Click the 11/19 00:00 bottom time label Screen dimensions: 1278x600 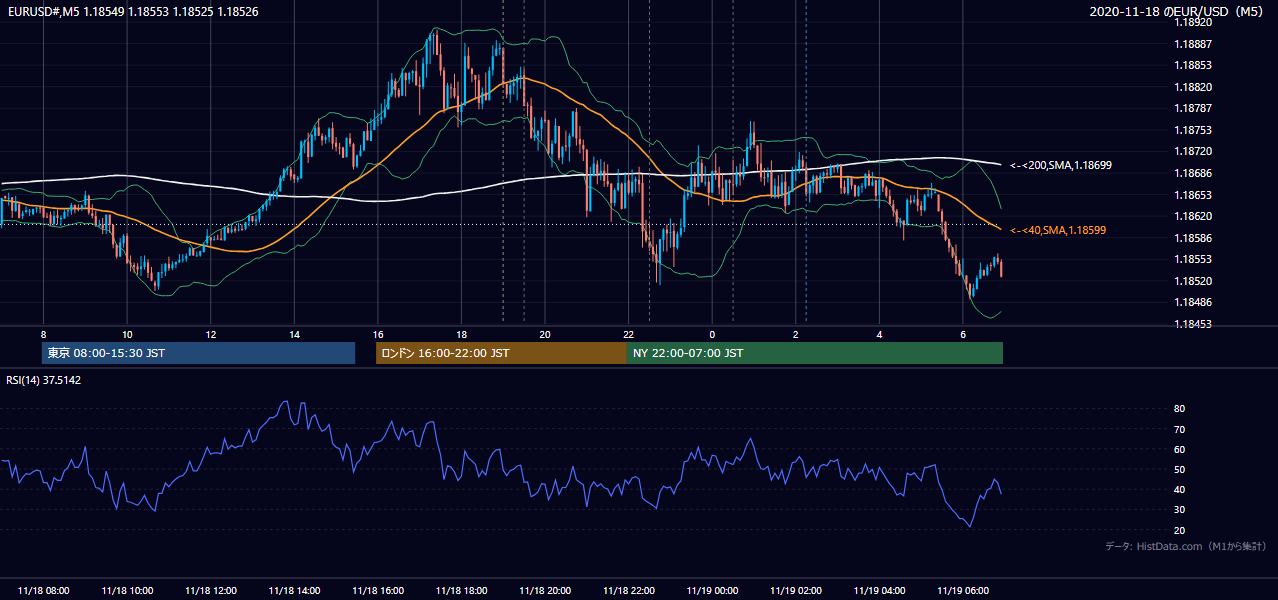click(x=712, y=591)
